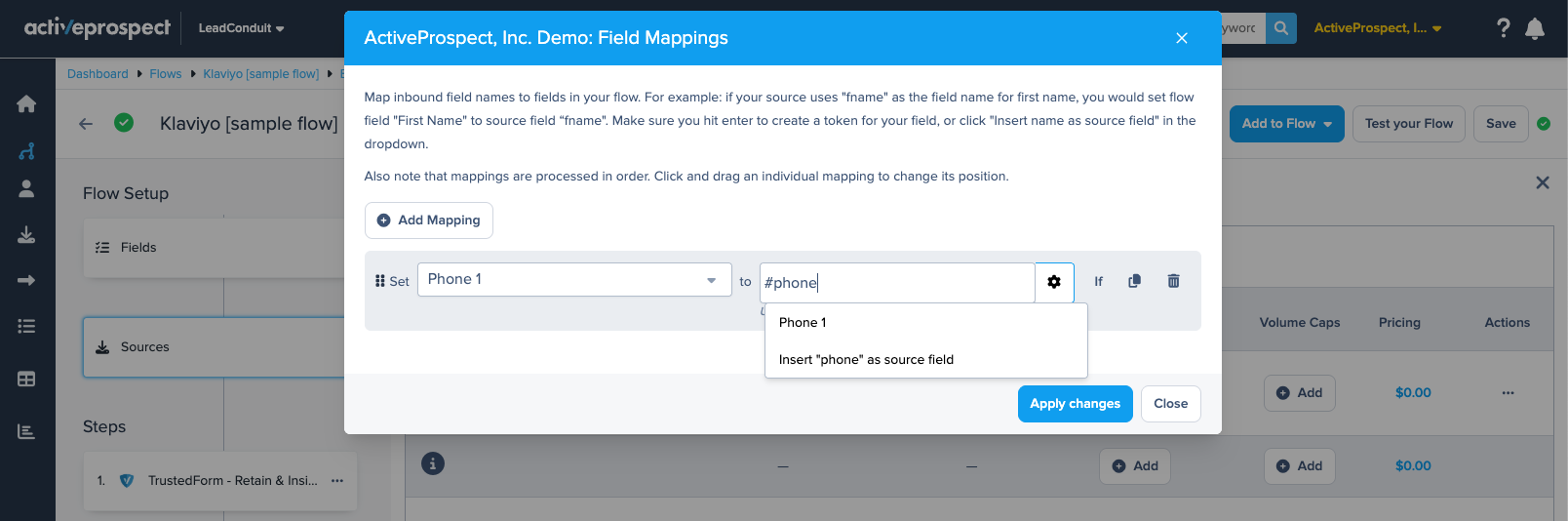
Task: Click the Close button in the dialog
Action: coord(1170,404)
